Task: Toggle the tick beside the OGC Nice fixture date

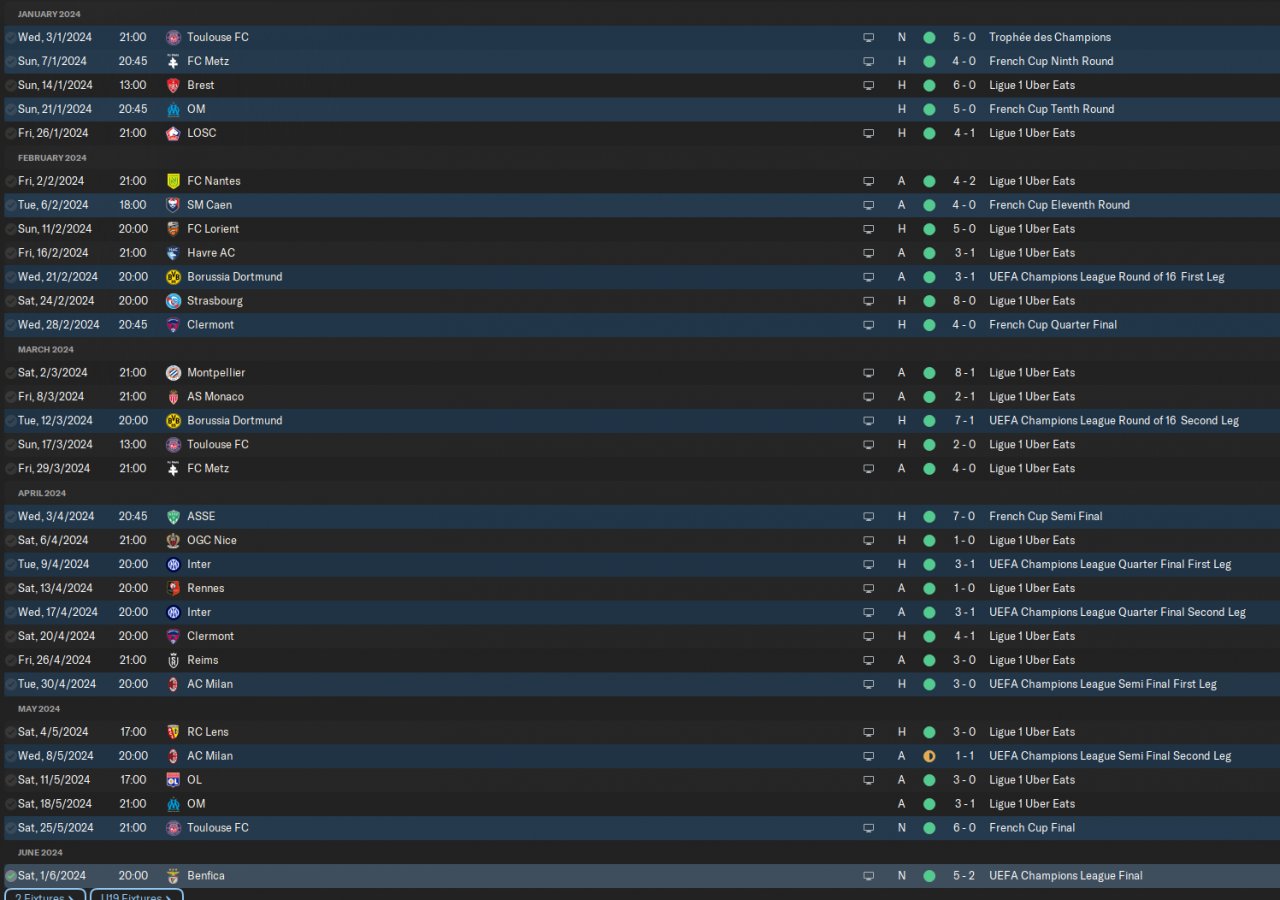Action: point(10,541)
